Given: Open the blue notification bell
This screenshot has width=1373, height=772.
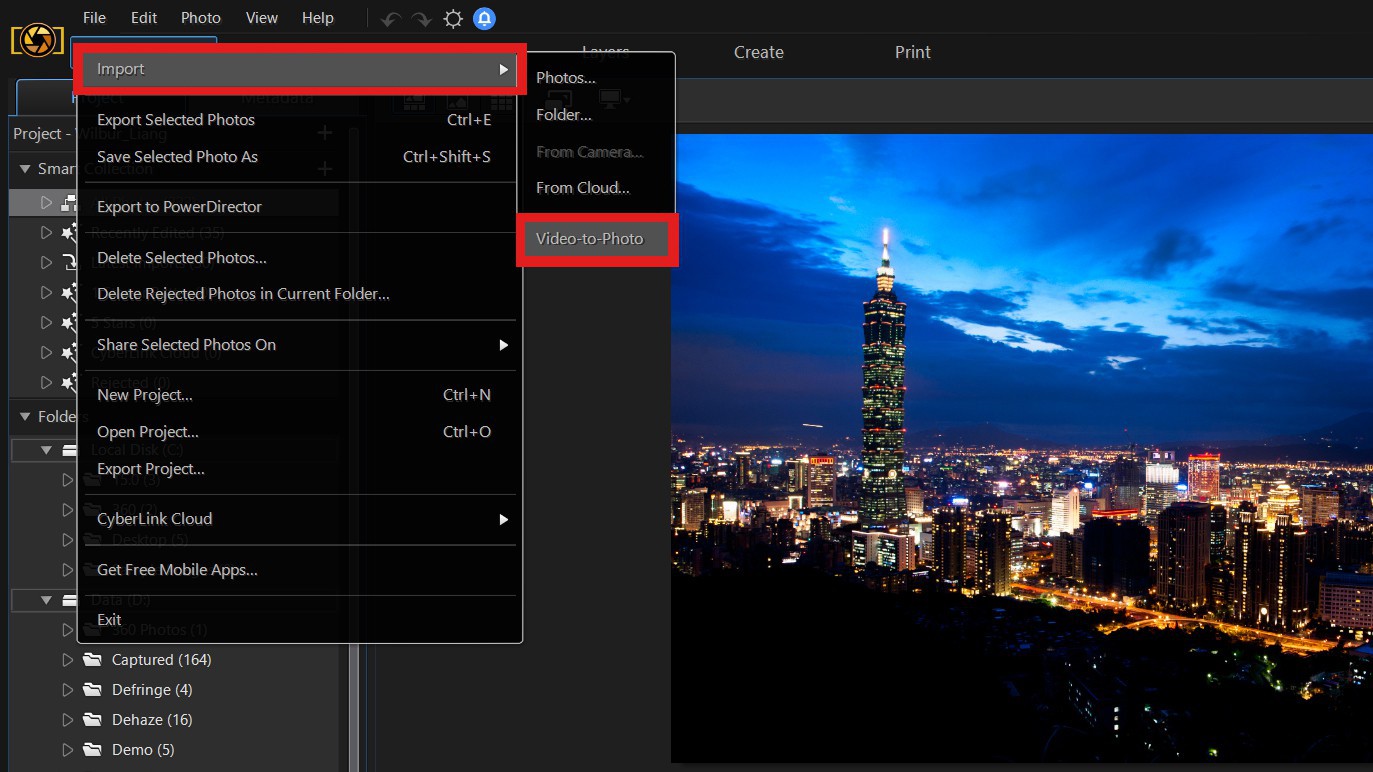Looking at the screenshot, I should pyautogui.click(x=484, y=18).
